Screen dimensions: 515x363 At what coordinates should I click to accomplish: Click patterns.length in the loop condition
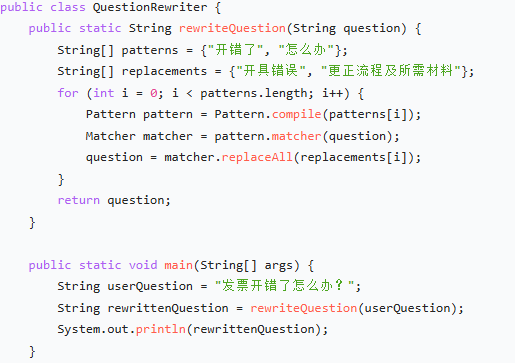pyautogui.click(x=253, y=93)
